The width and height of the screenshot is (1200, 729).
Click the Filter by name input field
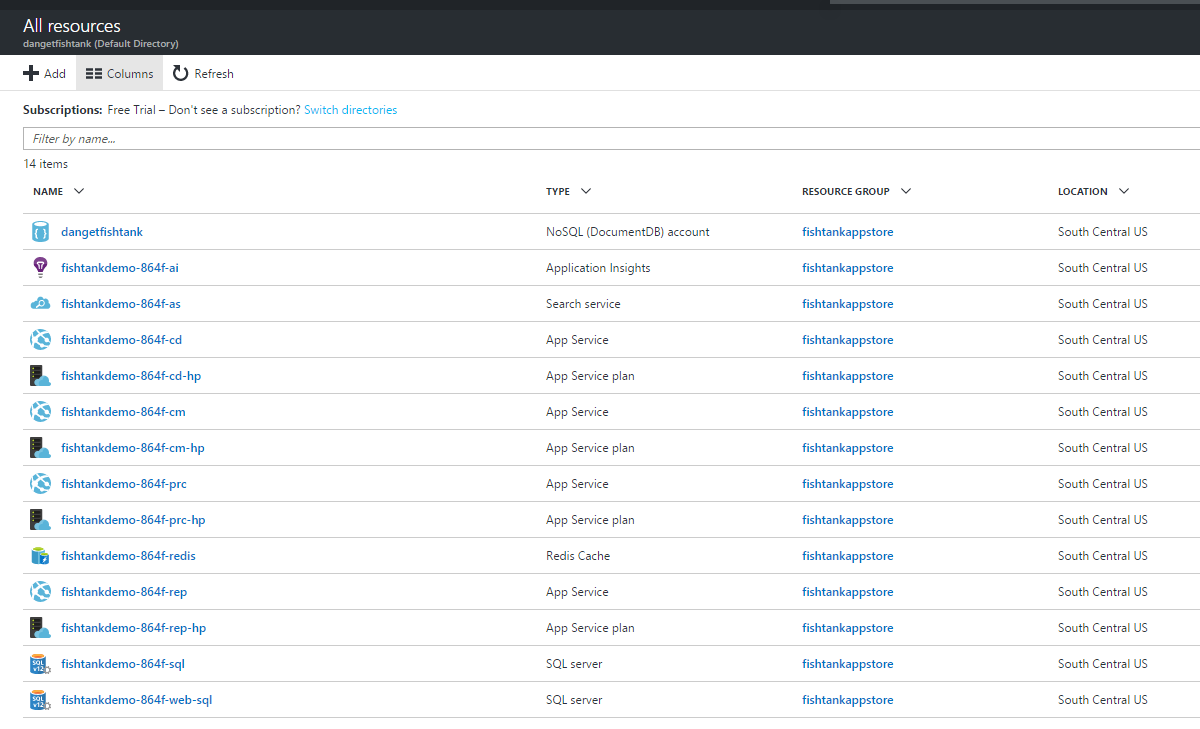click(x=611, y=139)
